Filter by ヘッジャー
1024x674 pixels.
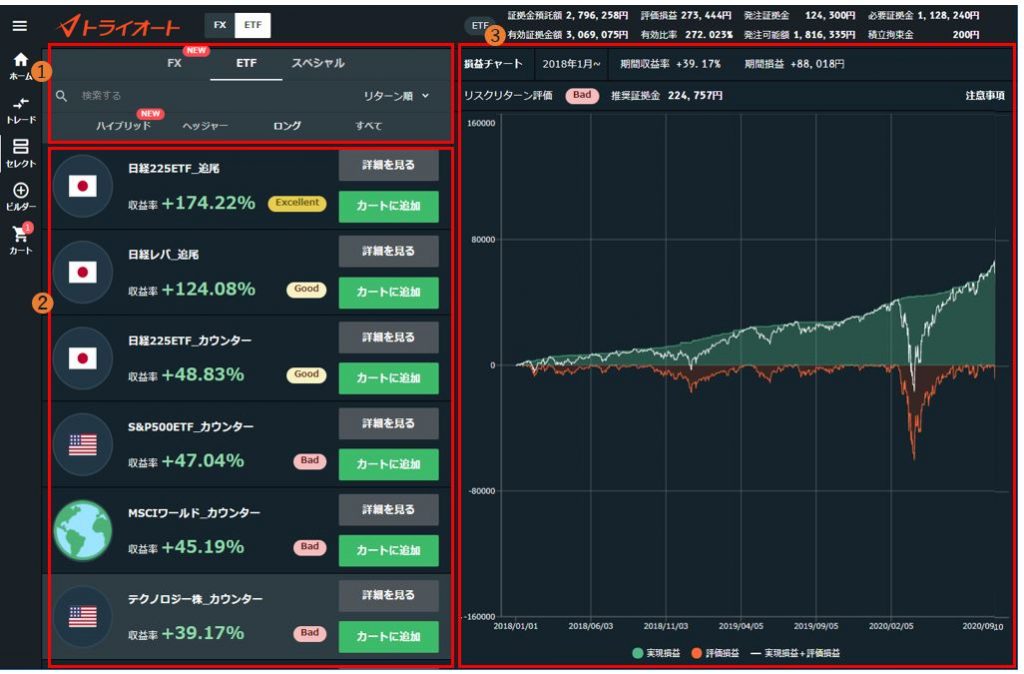click(205, 125)
